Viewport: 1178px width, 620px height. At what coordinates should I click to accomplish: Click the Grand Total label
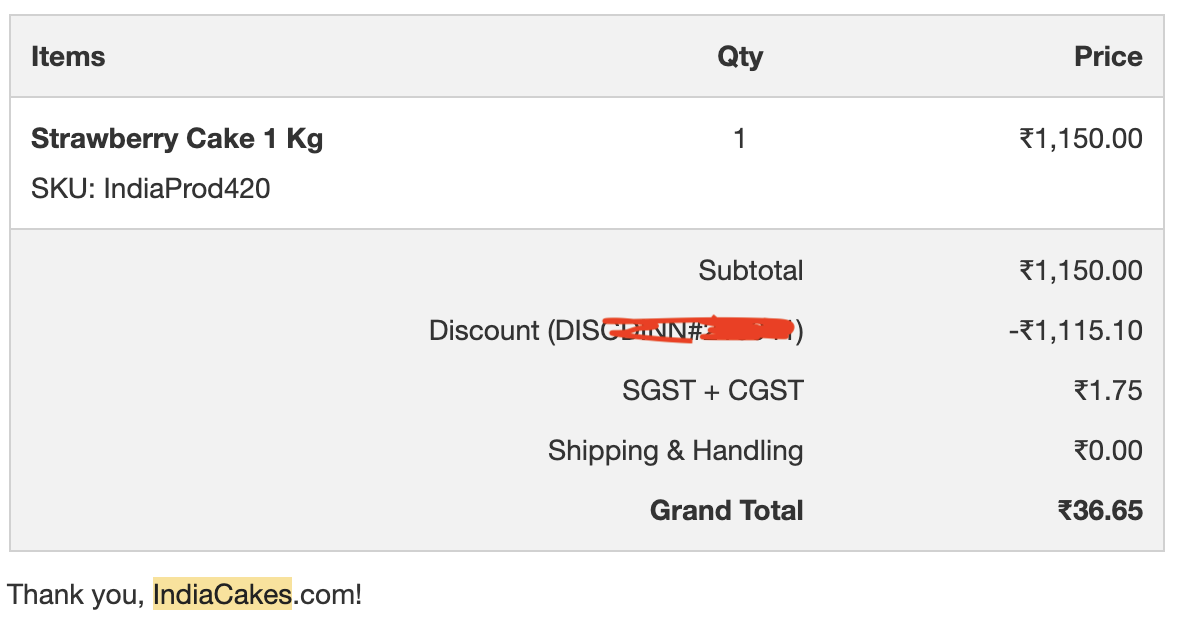pyautogui.click(x=726, y=510)
